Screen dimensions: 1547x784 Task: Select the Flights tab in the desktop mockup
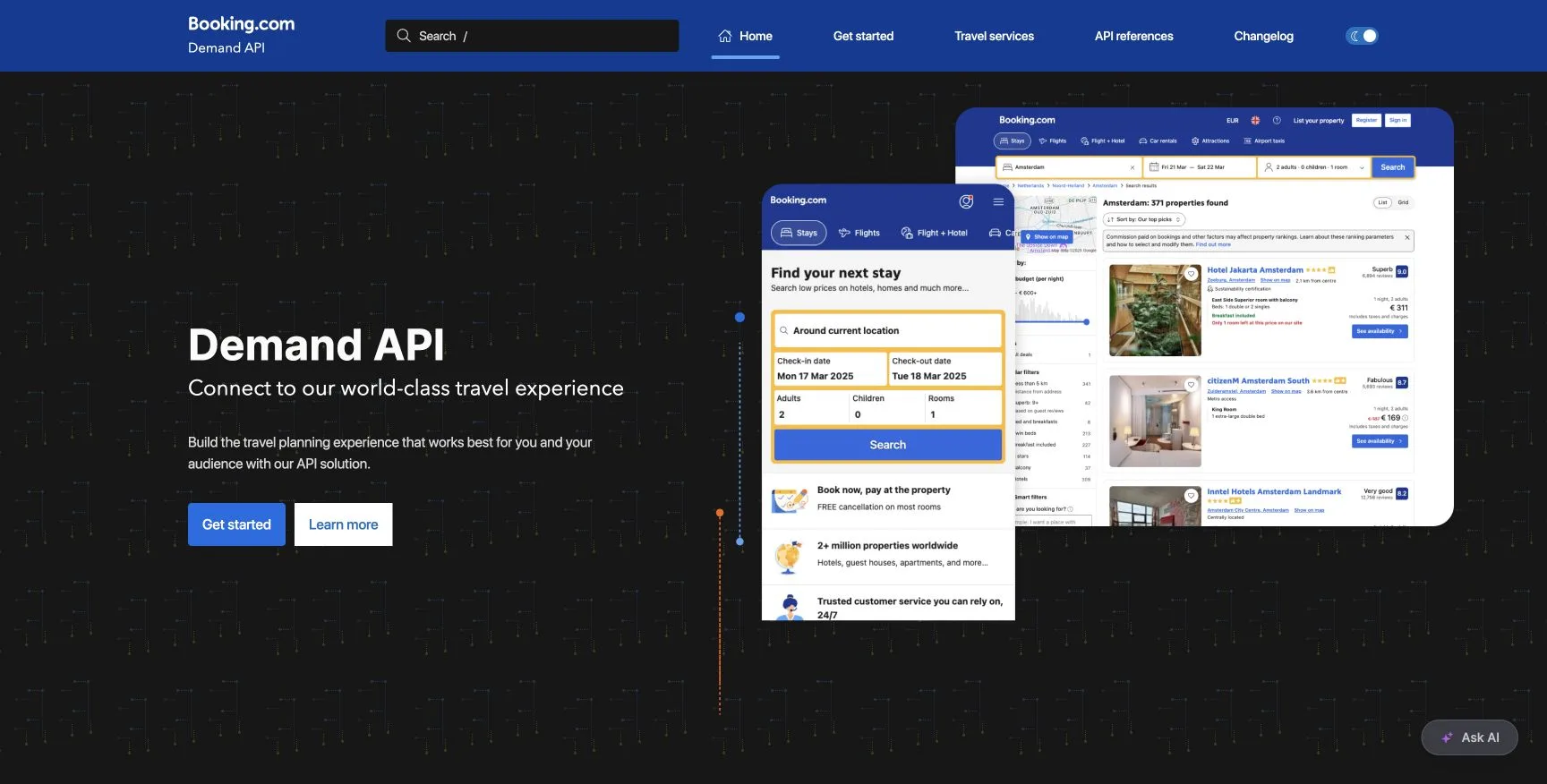(1053, 141)
